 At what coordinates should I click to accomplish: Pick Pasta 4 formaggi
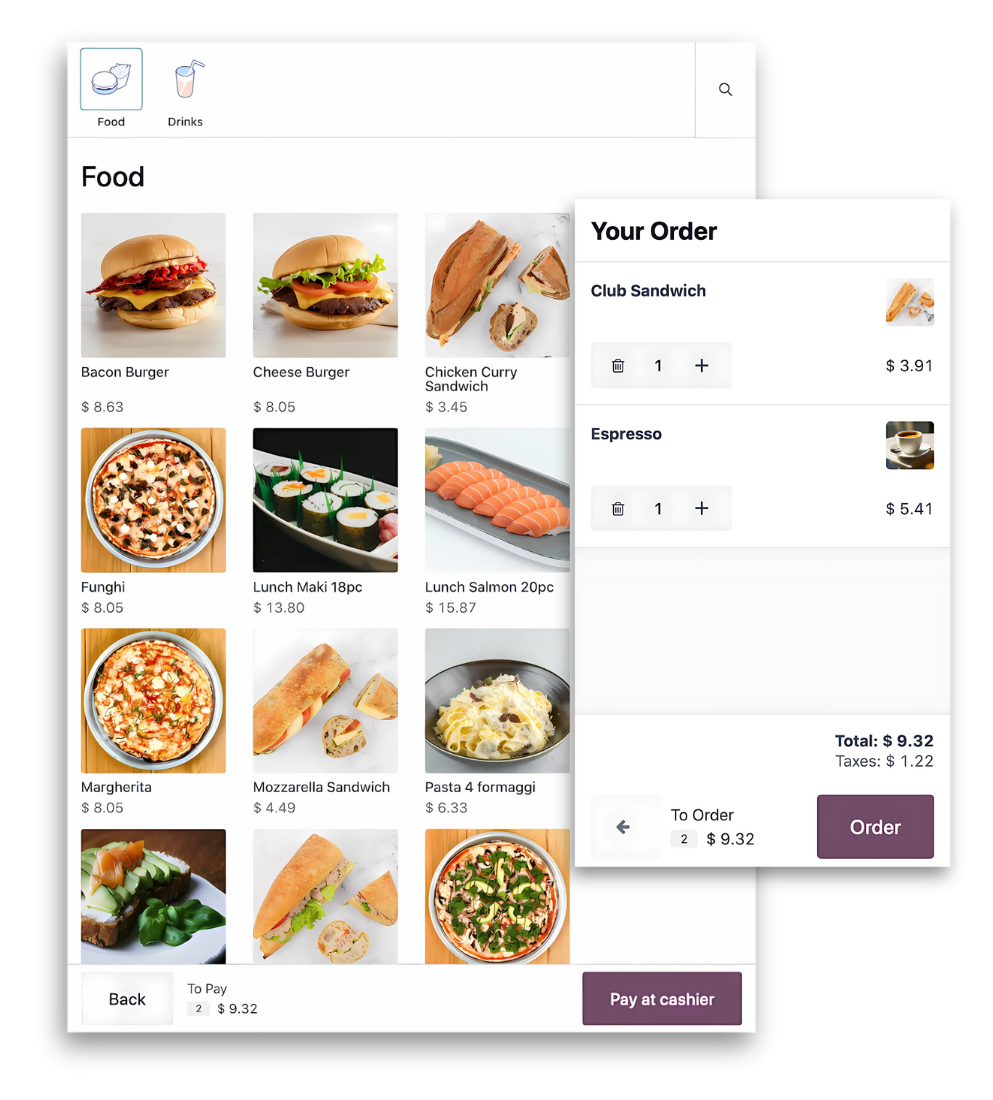coord(497,701)
